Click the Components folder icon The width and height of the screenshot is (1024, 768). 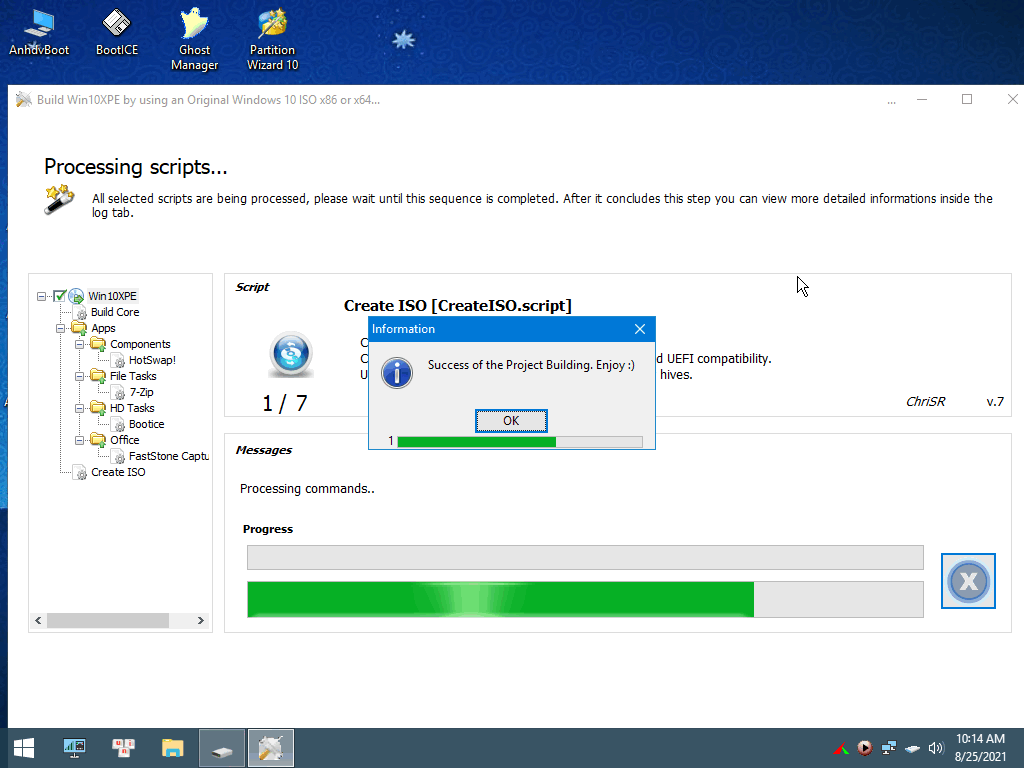[x=98, y=344]
